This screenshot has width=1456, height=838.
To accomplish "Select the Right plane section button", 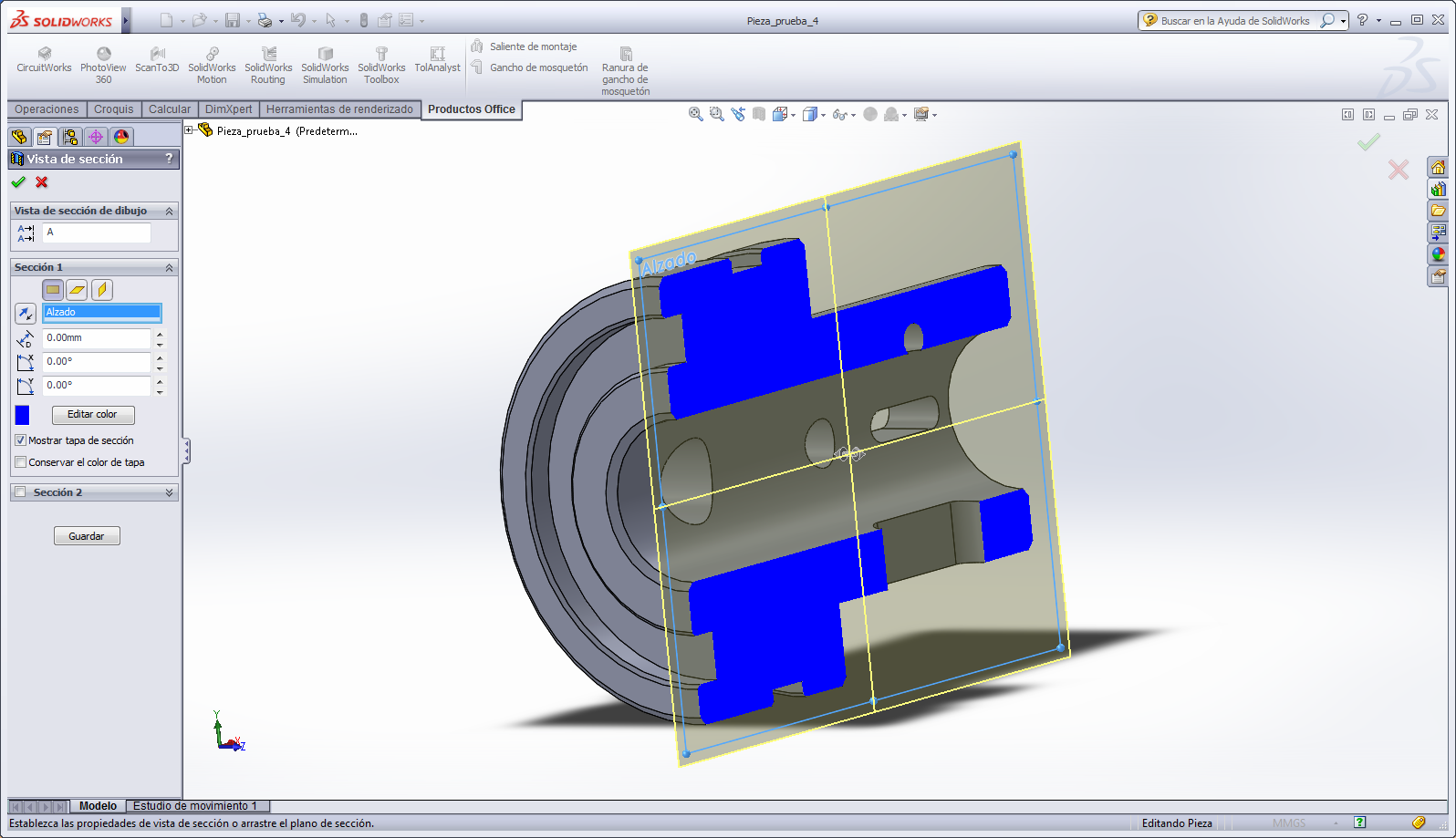I will pos(101,290).
